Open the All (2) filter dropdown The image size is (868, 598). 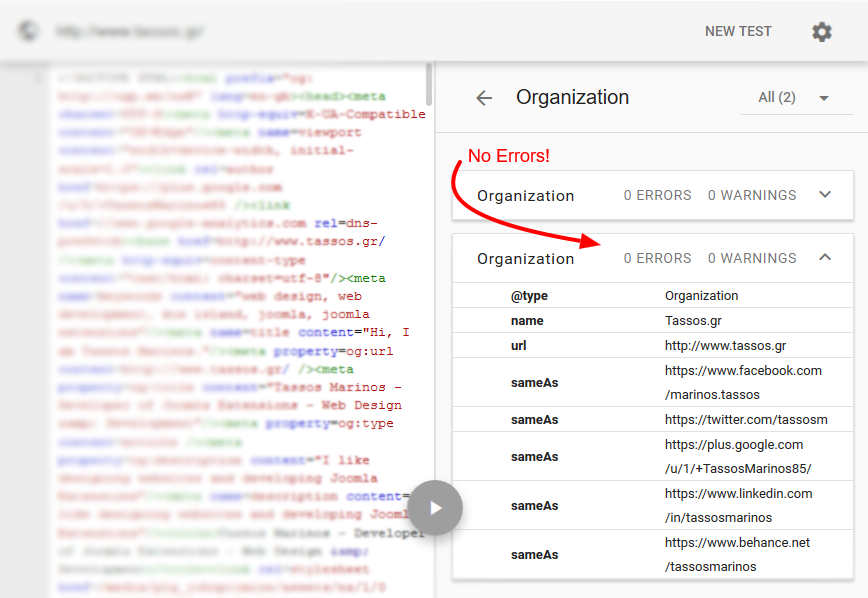click(797, 98)
